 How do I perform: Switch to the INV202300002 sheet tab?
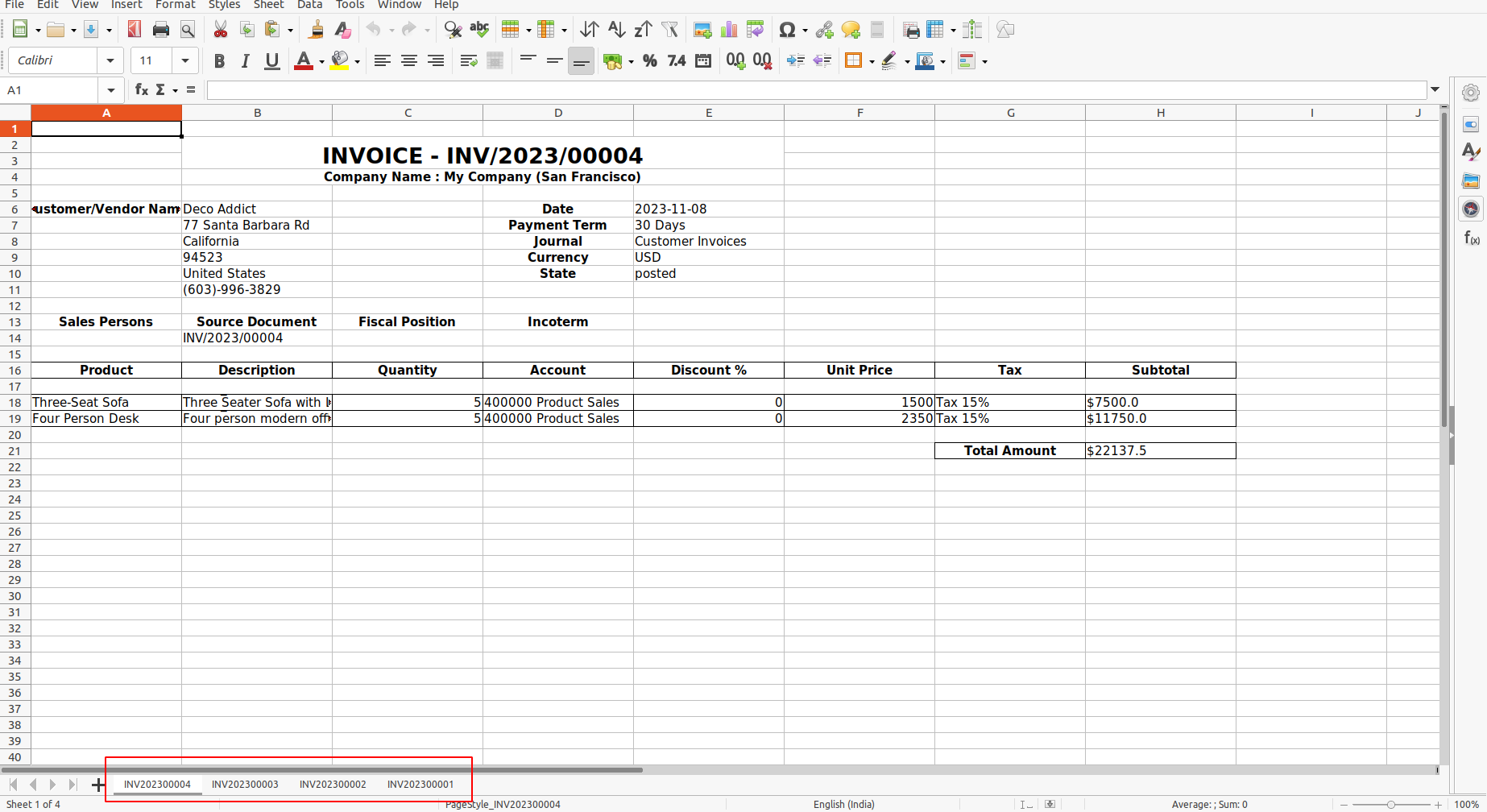(333, 785)
